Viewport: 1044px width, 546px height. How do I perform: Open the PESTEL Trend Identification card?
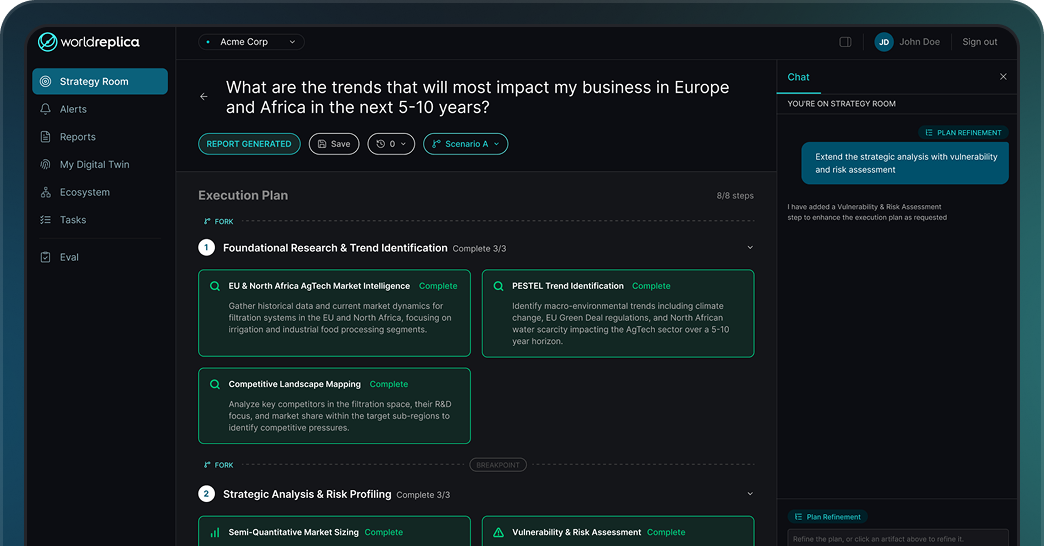point(618,314)
